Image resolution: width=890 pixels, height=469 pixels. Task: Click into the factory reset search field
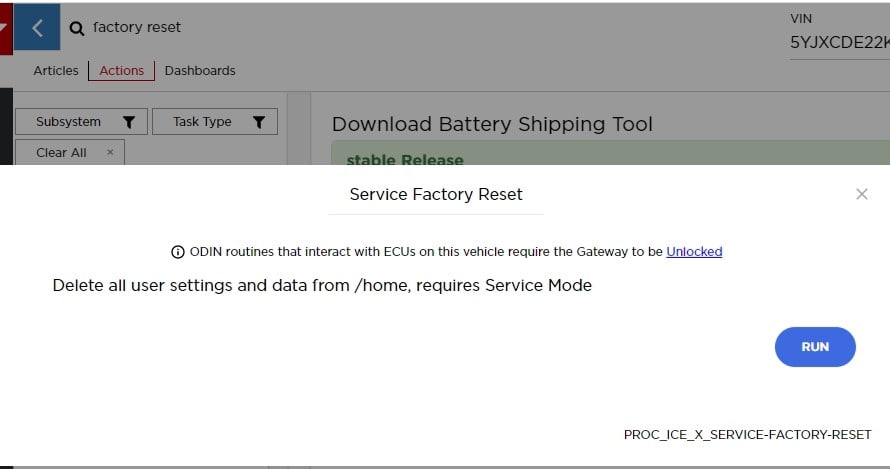point(300,28)
